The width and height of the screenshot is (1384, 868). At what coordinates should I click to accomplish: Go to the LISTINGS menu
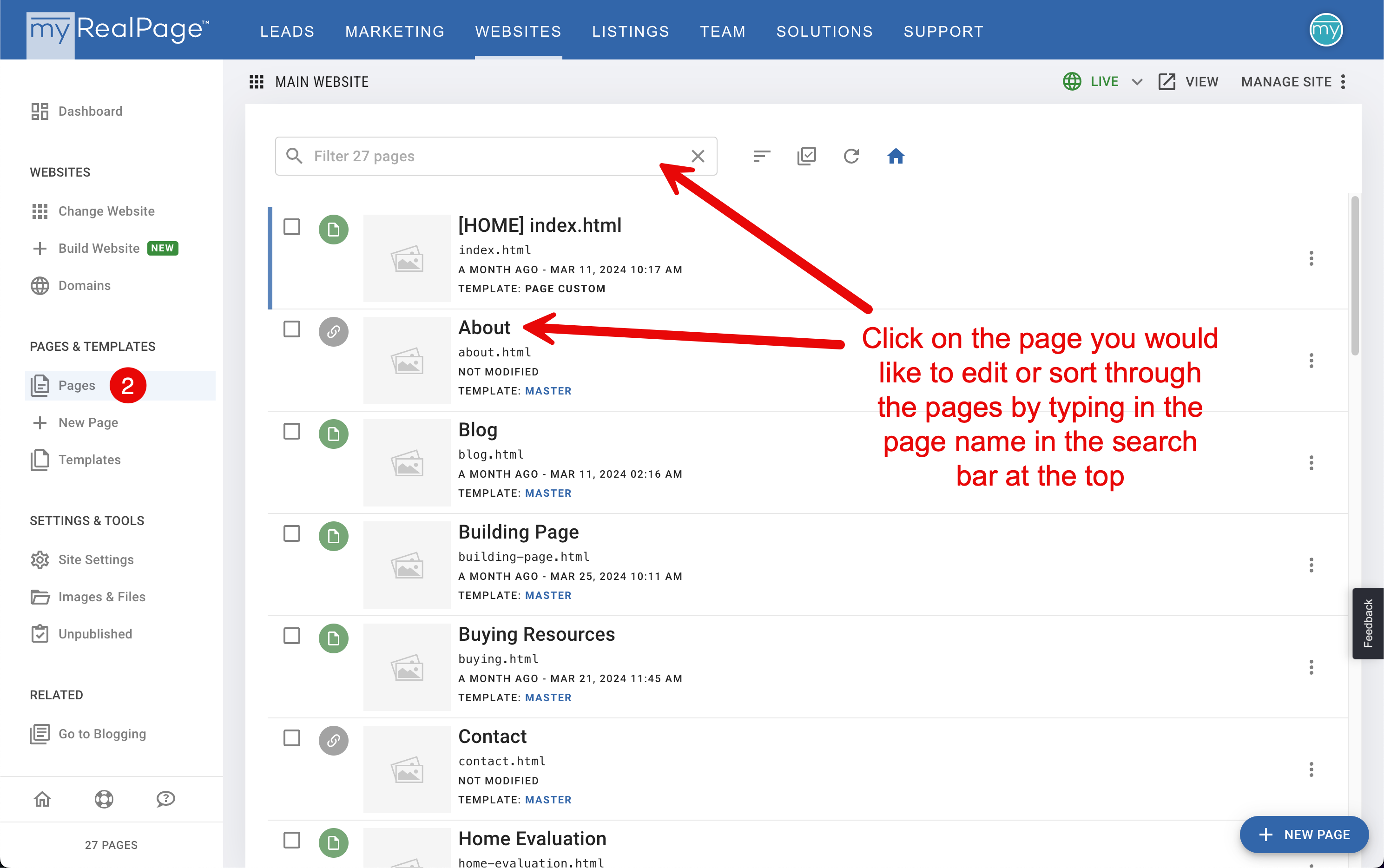(x=631, y=32)
